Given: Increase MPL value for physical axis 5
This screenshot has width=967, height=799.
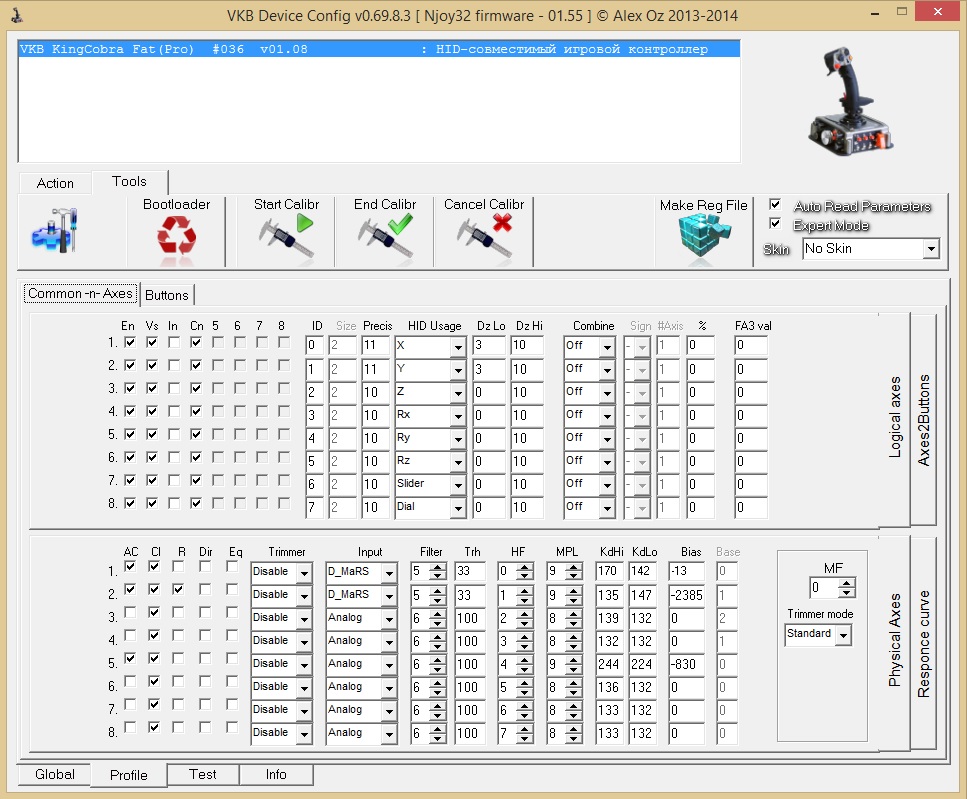Looking at the screenshot, I should click(574, 659).
